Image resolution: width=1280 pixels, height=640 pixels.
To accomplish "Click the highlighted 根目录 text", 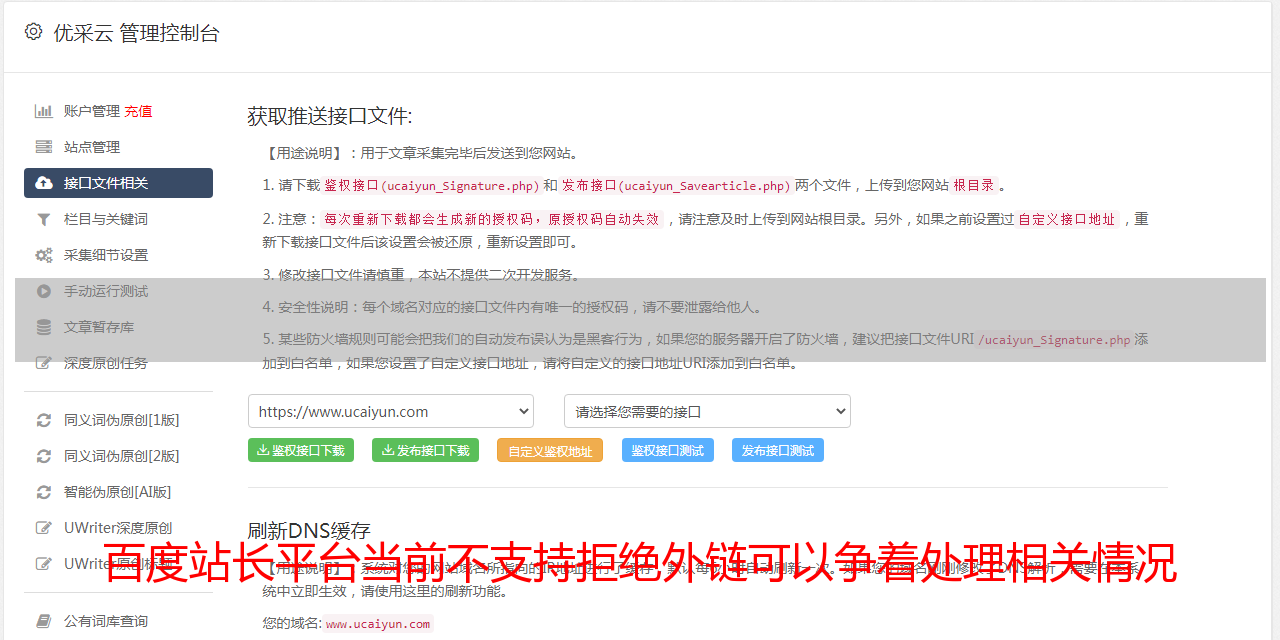I will click(974, 185).
